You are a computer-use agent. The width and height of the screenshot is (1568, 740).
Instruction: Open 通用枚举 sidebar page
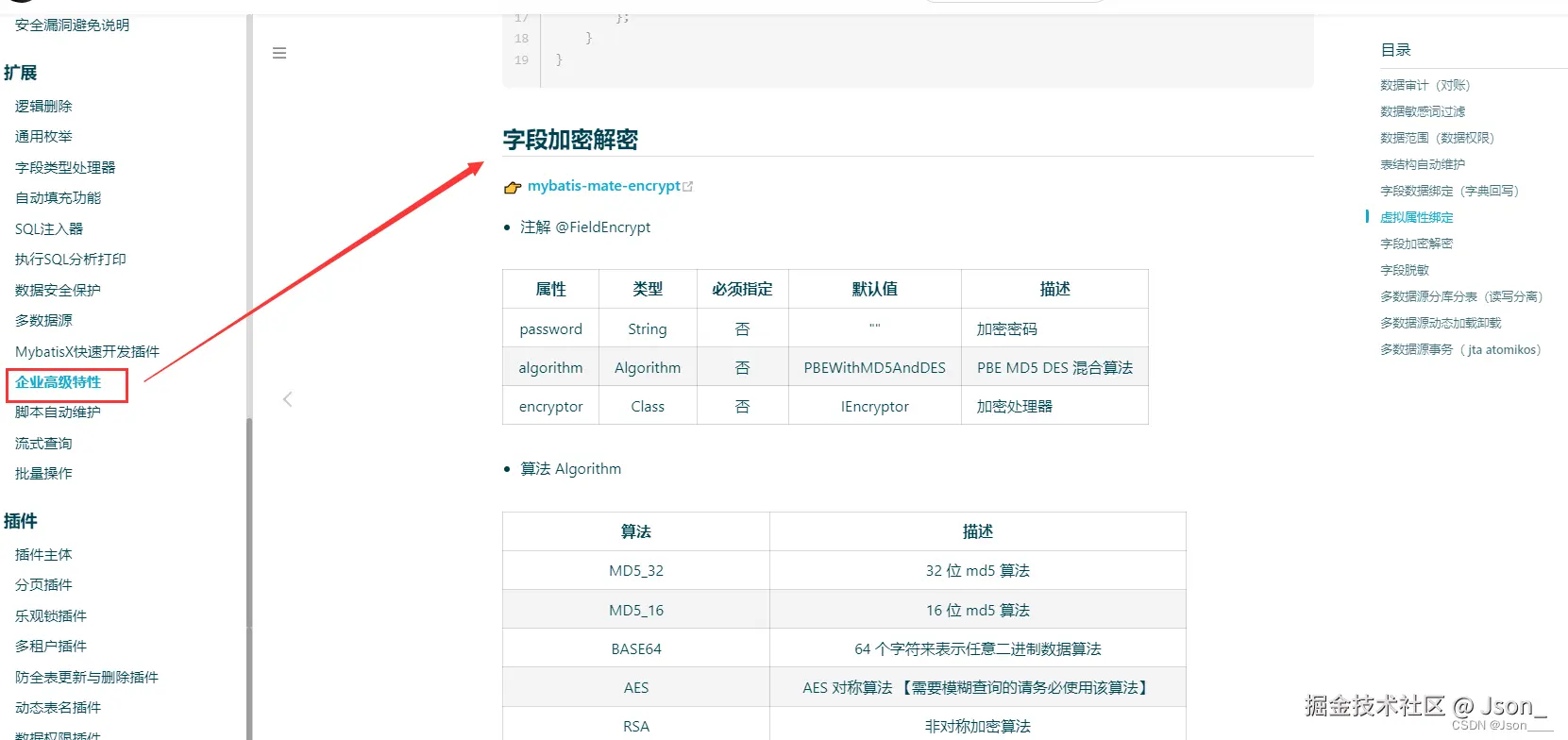pos(43,137)
